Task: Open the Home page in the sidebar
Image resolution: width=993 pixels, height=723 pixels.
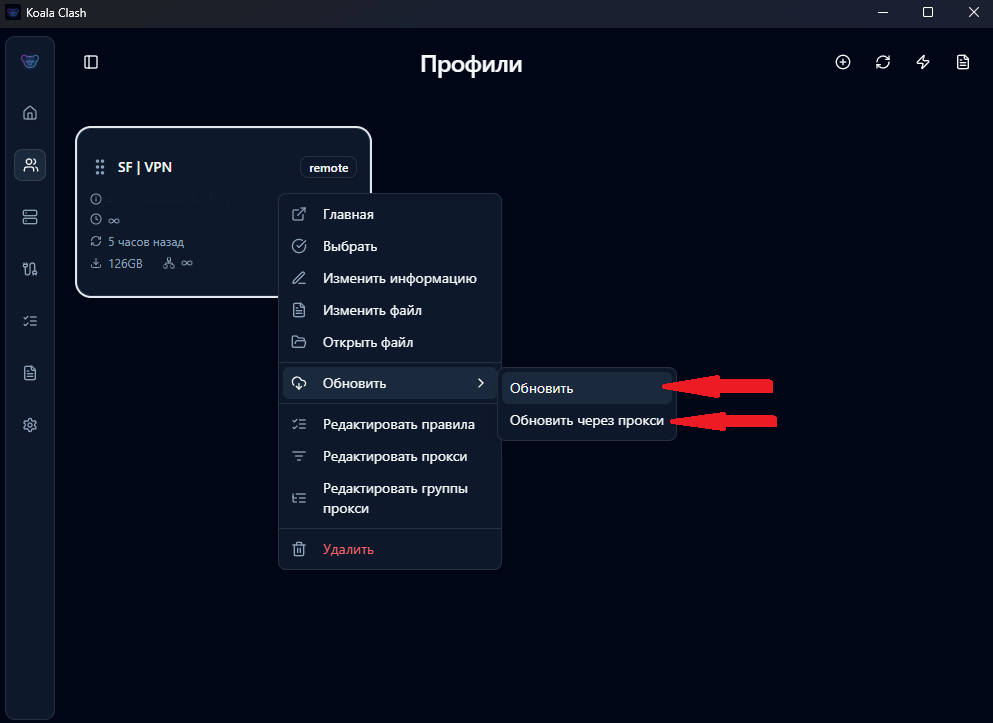Action: tap(29, 112)
